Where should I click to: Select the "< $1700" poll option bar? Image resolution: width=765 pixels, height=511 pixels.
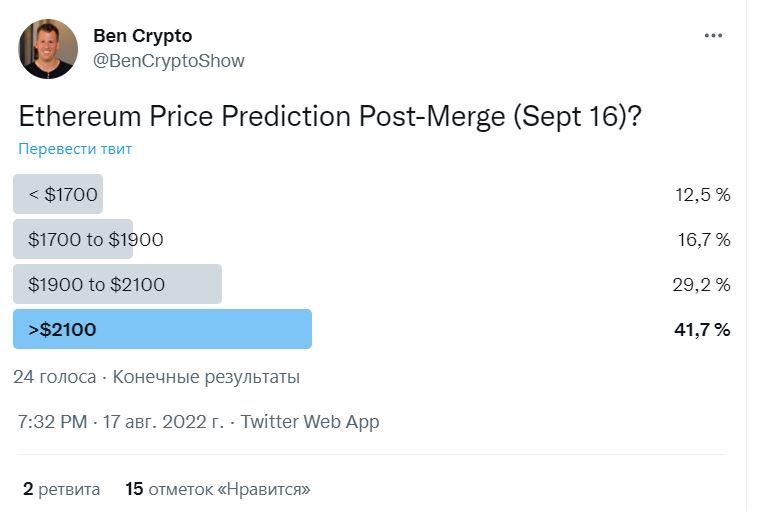click(59, 194)
